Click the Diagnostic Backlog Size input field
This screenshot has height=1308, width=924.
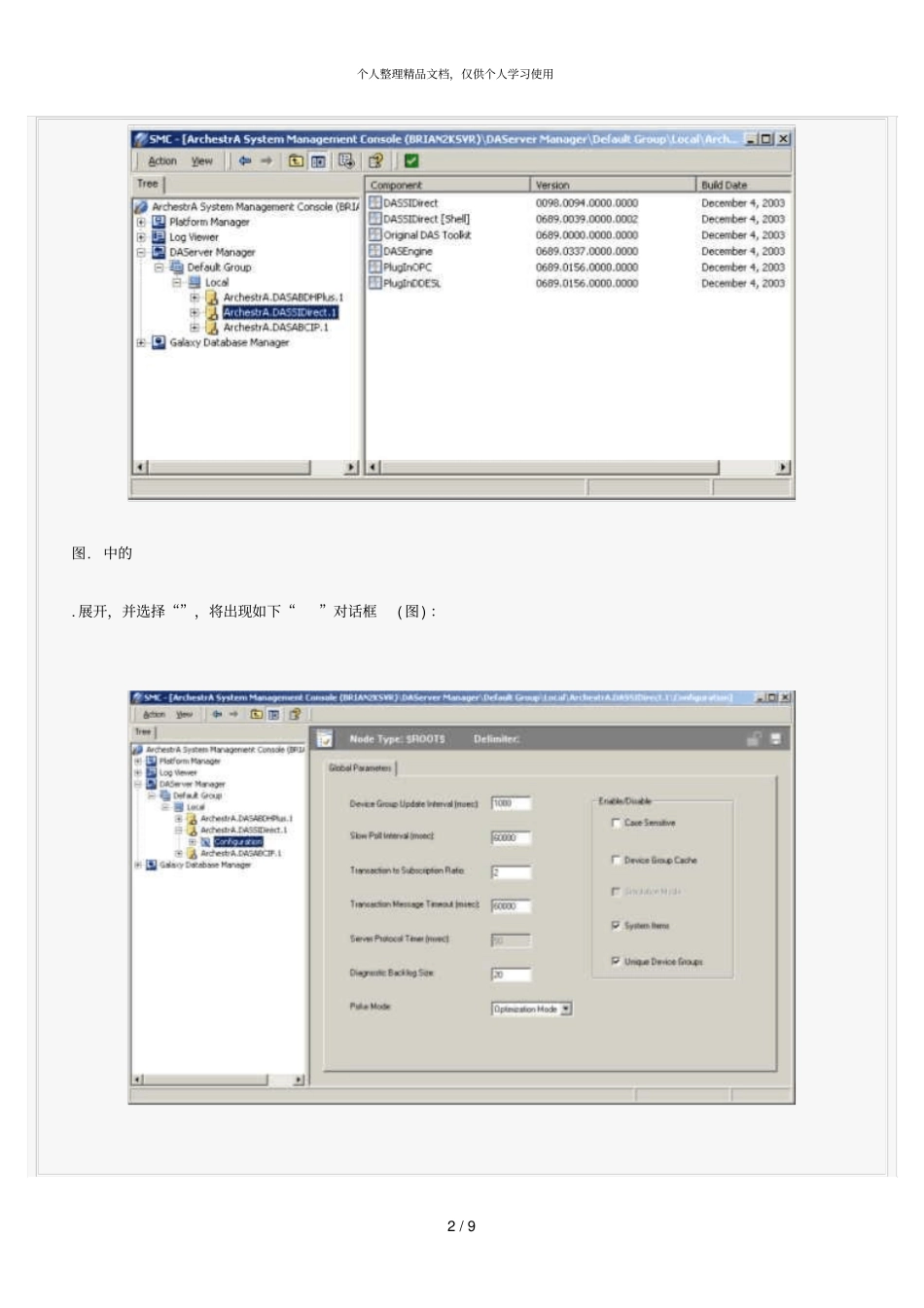tap(511, 974)
